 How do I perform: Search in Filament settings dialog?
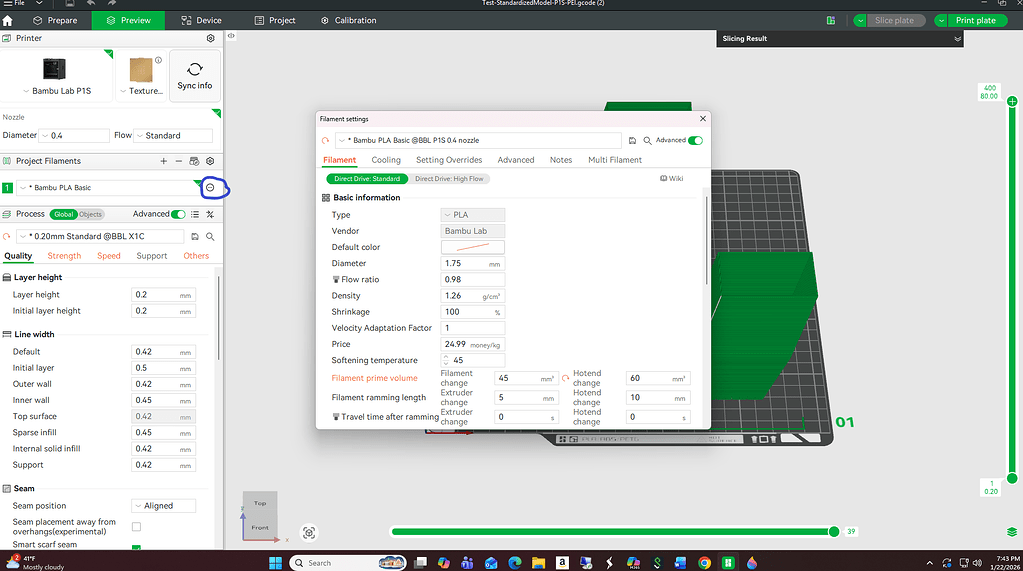[x=647, y=140]
